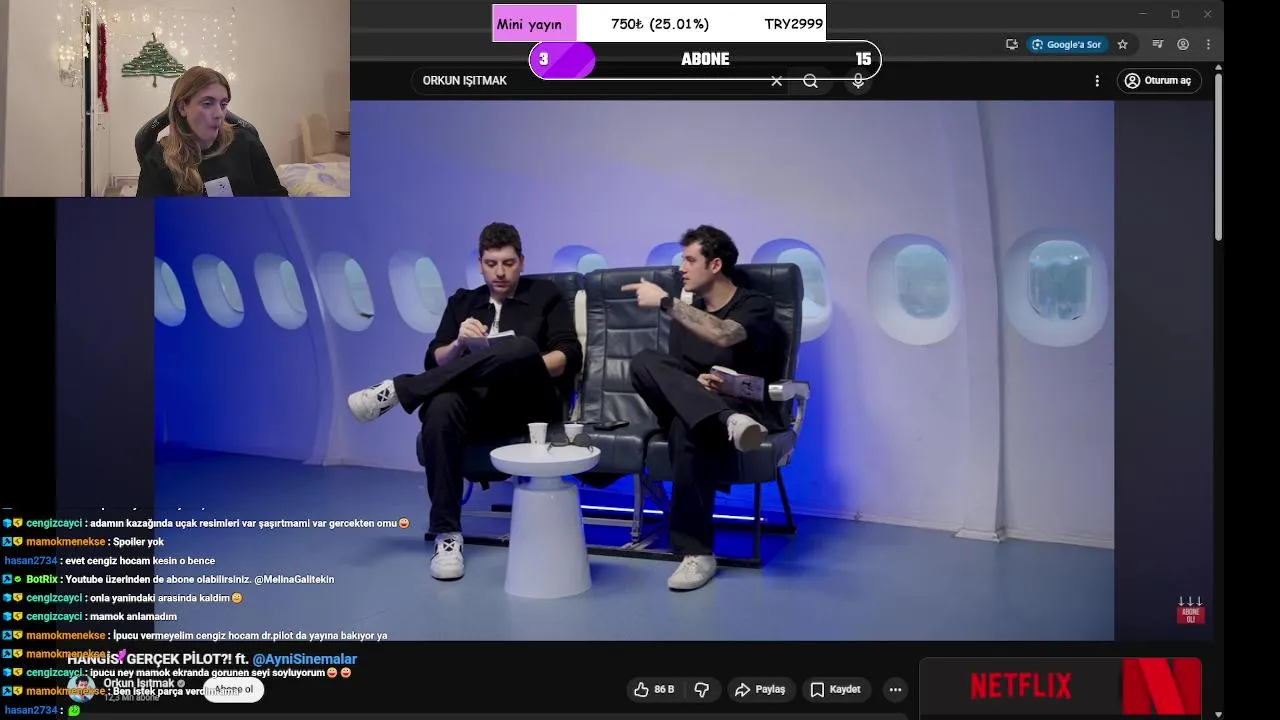Click the streamer webcam overlay
This screenshot has width=1280, height=720.
(x=175, y=98)
